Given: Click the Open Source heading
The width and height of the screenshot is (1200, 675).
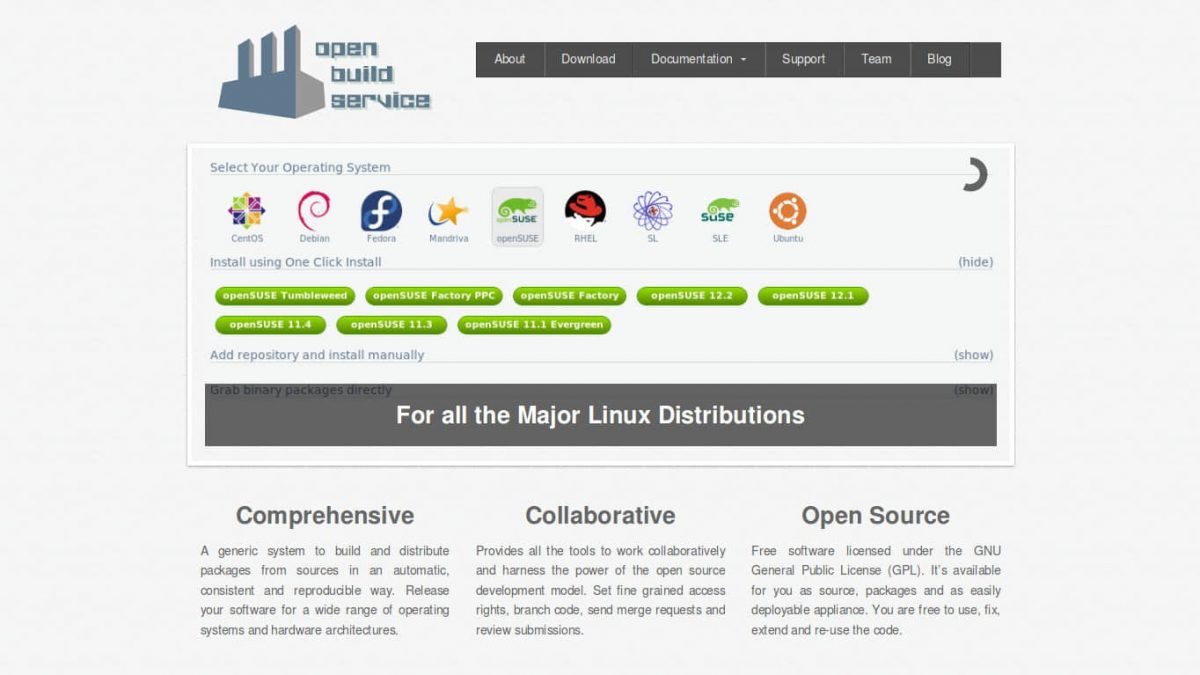Looking at the screenshot, I should click(x=876, y=516).
